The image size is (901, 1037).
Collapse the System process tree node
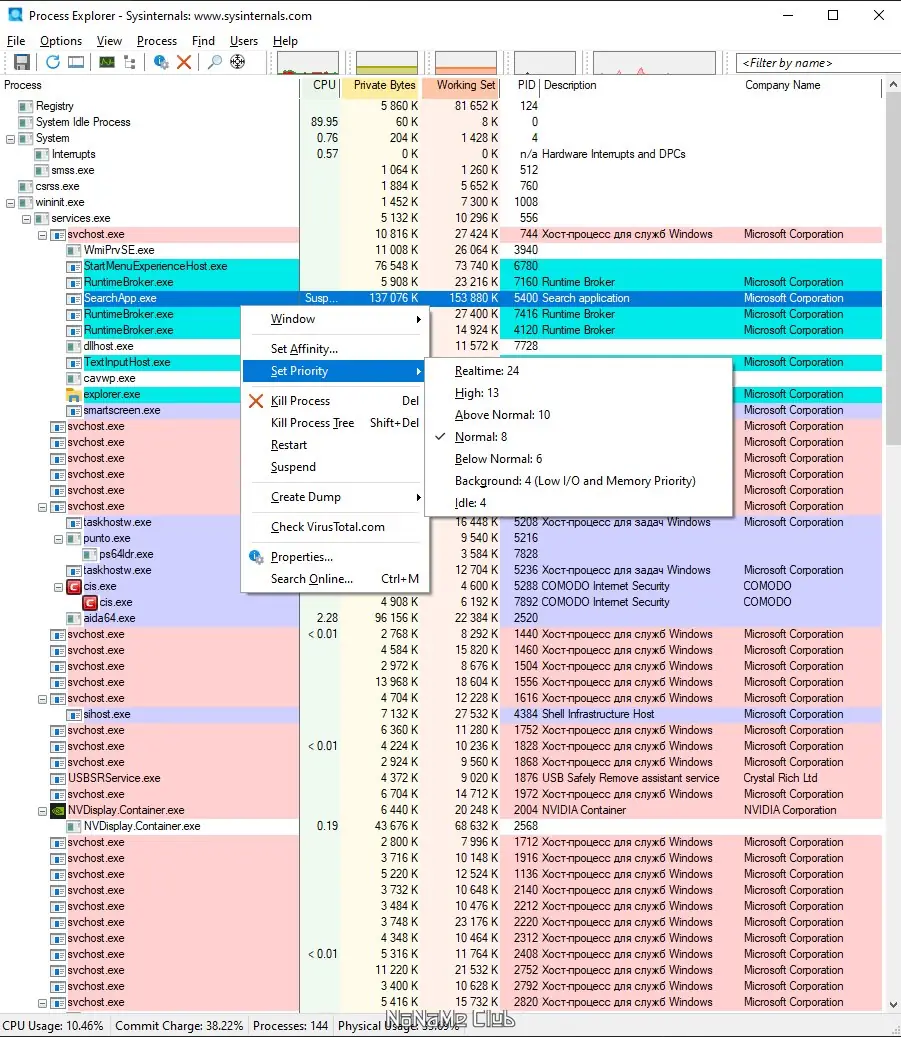pyautogui.click(x=11, y=139)
